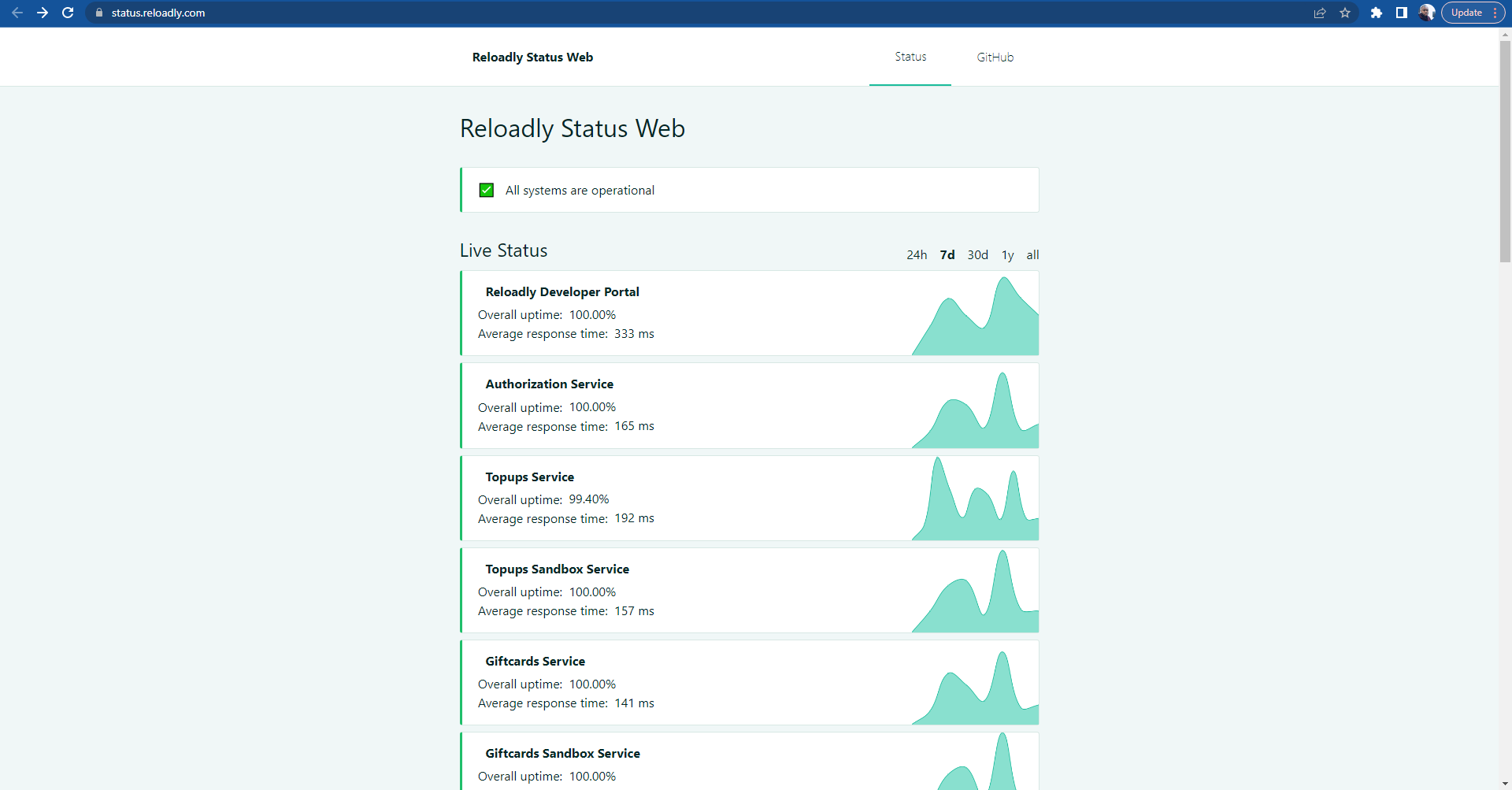Click the address bar URL status.reloadly.com
1512x790 pixels.
158,13
